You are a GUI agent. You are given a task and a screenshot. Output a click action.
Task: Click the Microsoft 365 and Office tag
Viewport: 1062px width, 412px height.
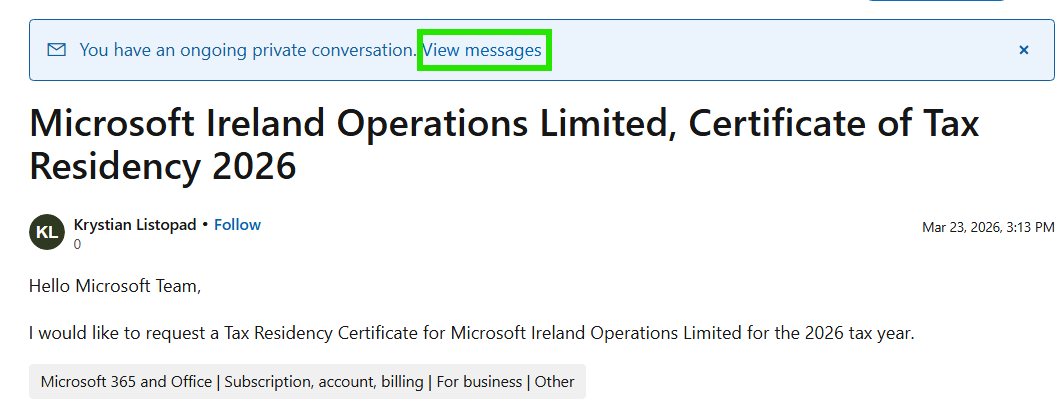click(x=126, y=382)
